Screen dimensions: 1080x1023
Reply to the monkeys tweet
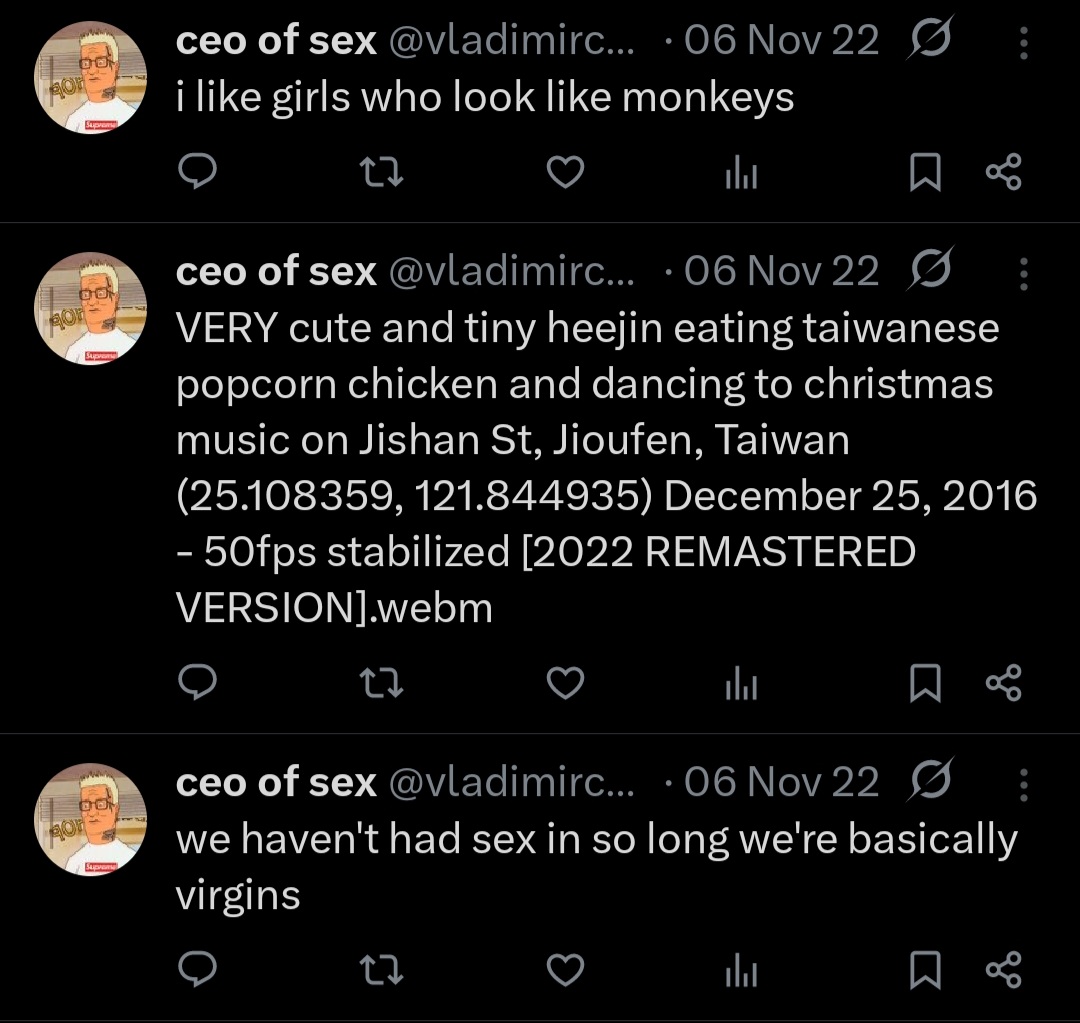pyautogui.click(x=198, y=172)
